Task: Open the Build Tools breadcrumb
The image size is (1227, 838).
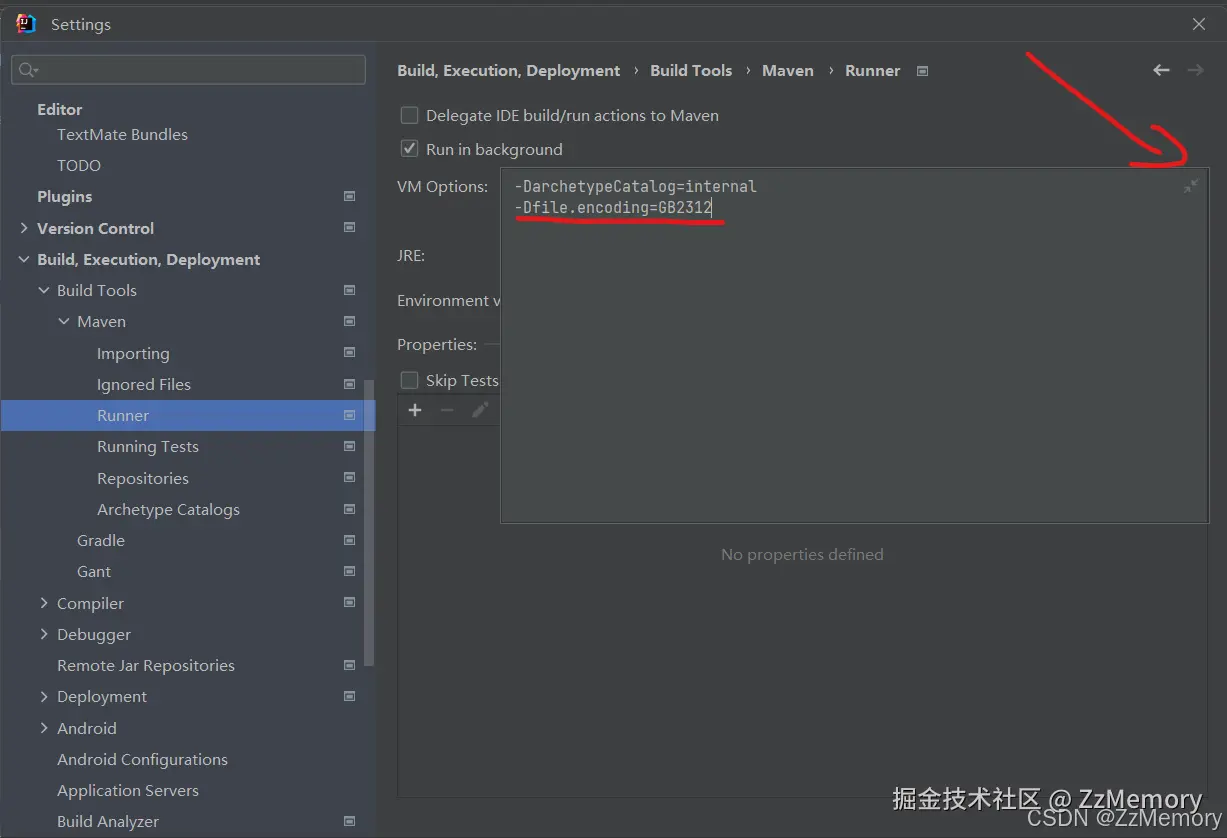Action: pos(691,70)
